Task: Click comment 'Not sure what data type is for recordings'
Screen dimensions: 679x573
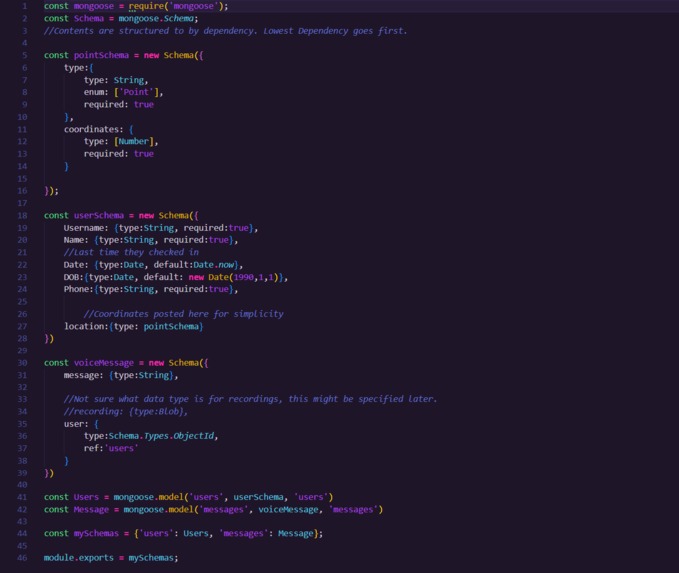Action: [x=173, y=399]
